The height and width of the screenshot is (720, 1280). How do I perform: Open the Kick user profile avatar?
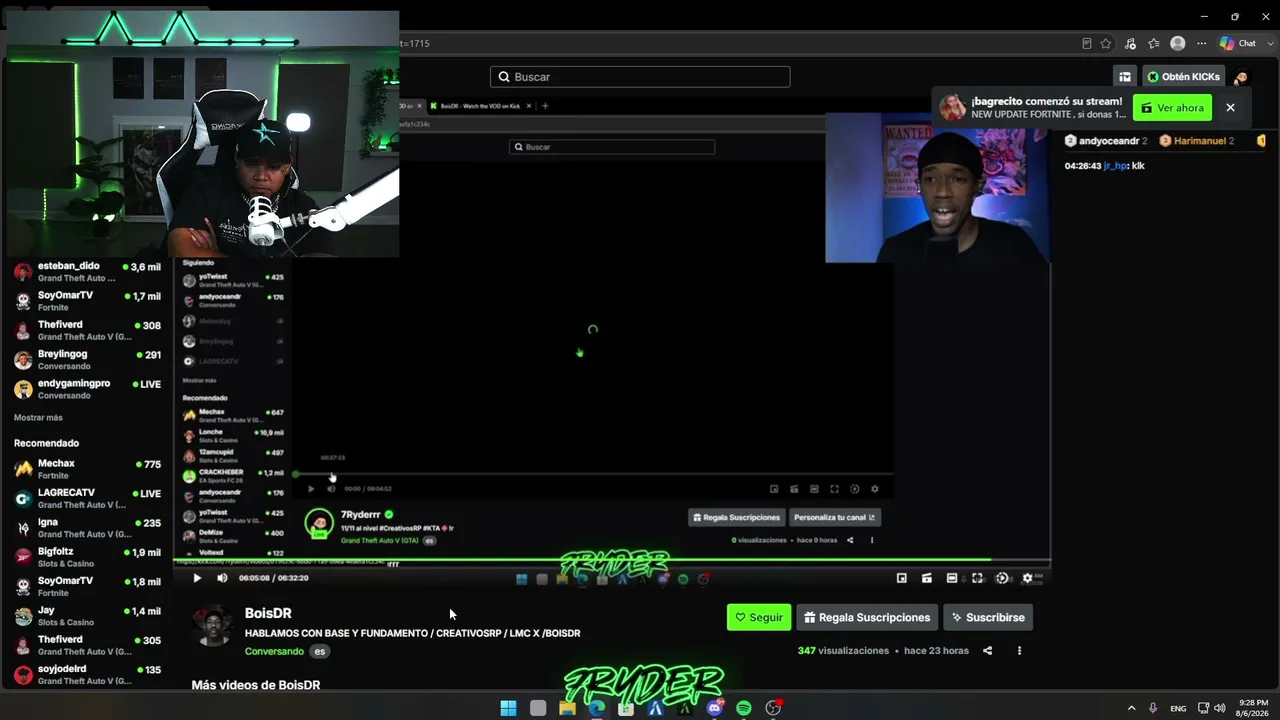click(x=1241, y=77)
